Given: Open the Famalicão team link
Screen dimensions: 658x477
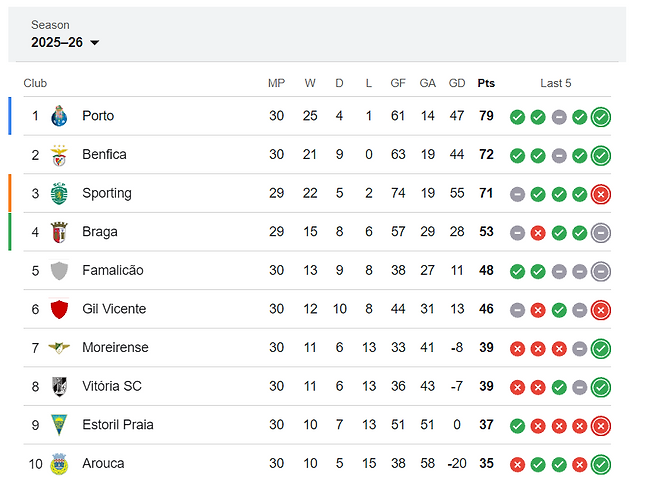Looking at the screenshot, I should tap(113, 271).
